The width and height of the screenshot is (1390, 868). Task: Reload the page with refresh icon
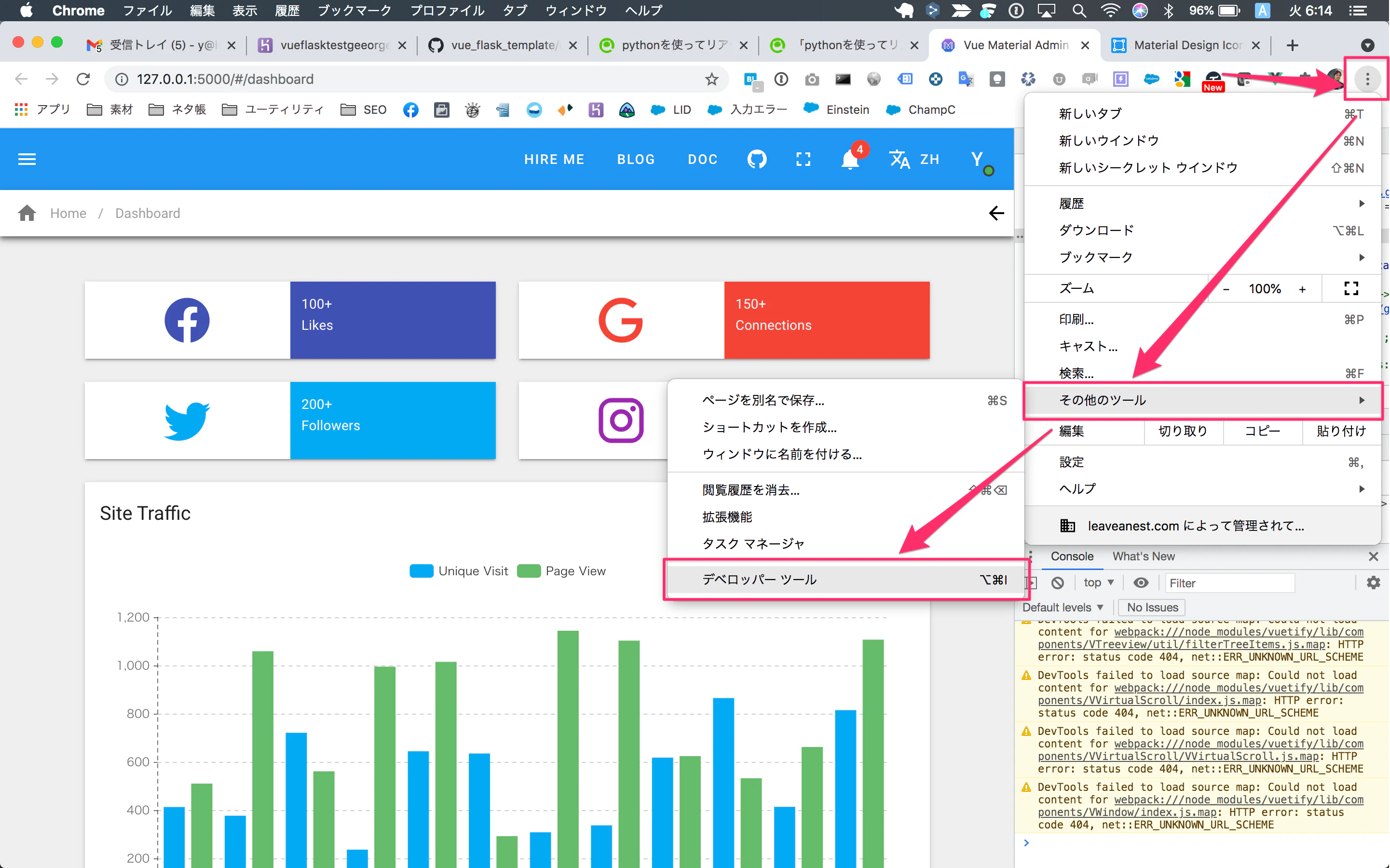(x=83, y=79)
